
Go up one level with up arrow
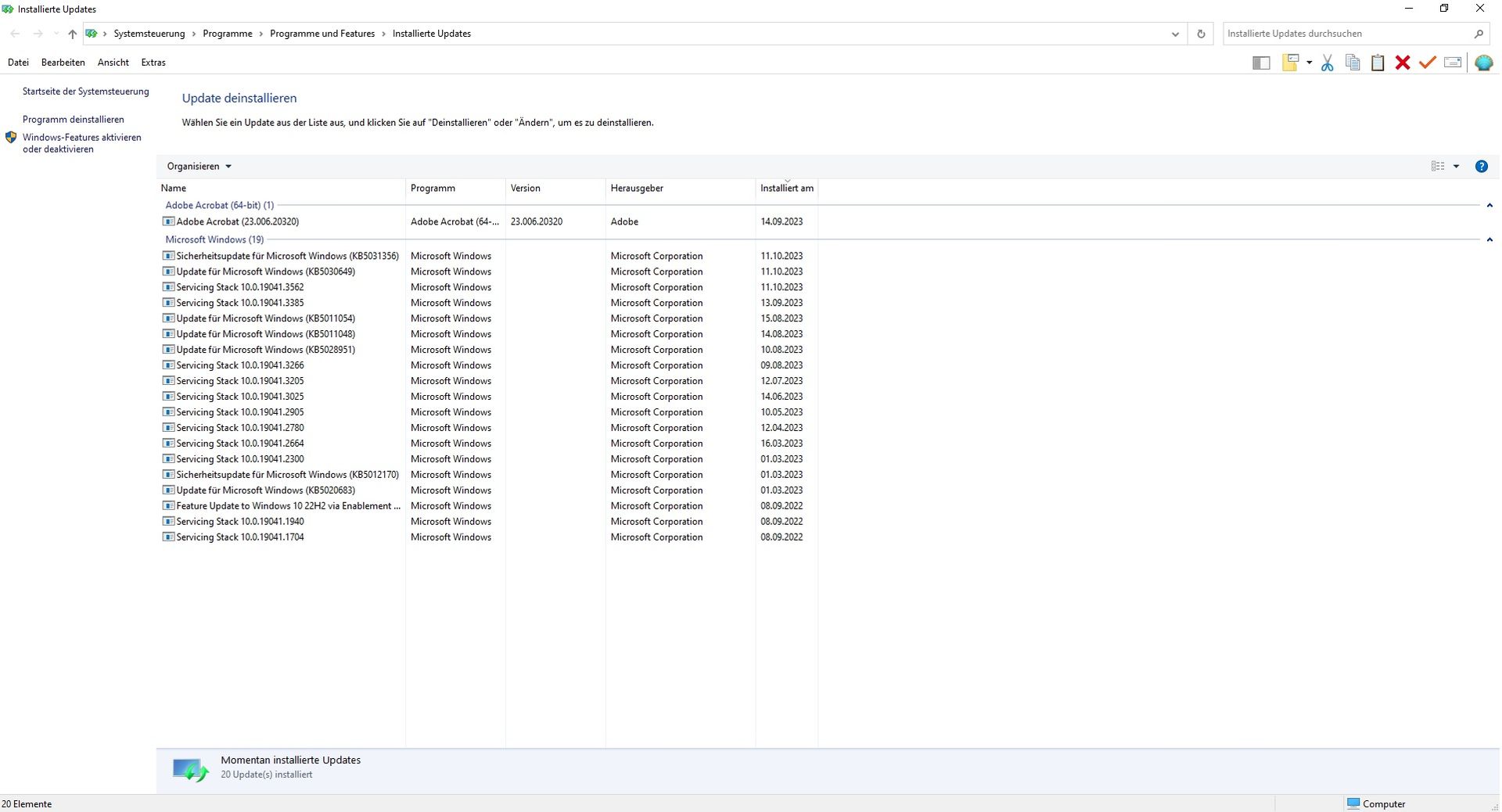point(72,34)
